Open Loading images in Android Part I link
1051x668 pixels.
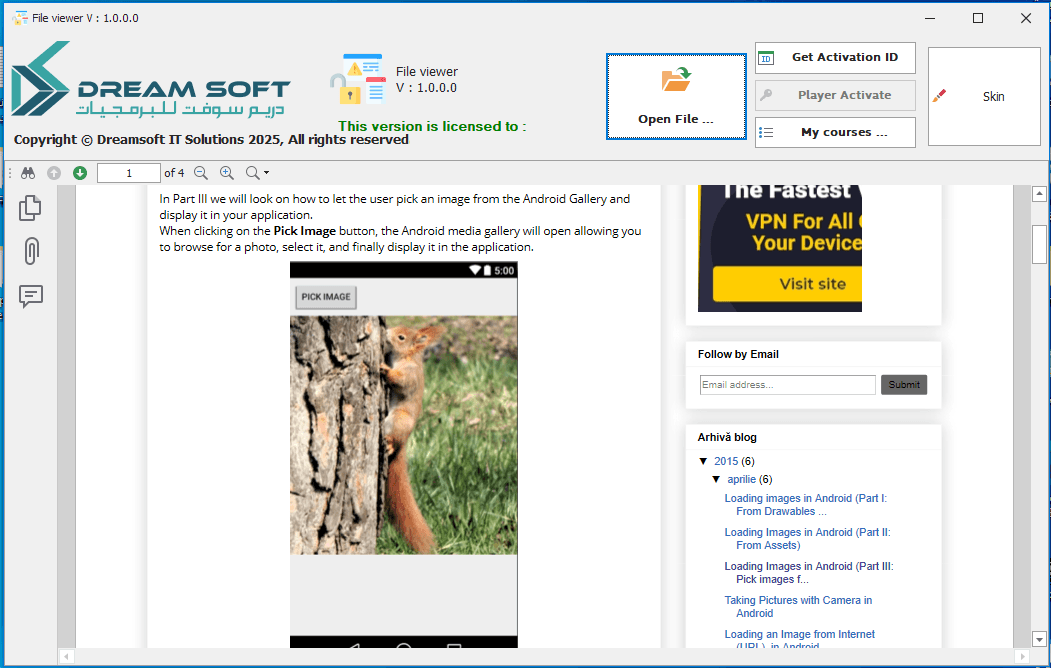[x=805, y=505]
